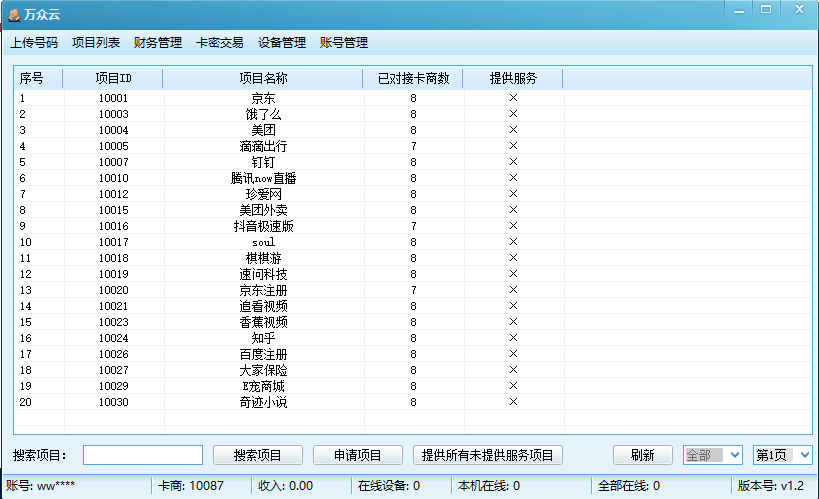819x499 pixels.
Task: Toggle service X mark for 速问科技 row
Action: click(x=513, y=274)
